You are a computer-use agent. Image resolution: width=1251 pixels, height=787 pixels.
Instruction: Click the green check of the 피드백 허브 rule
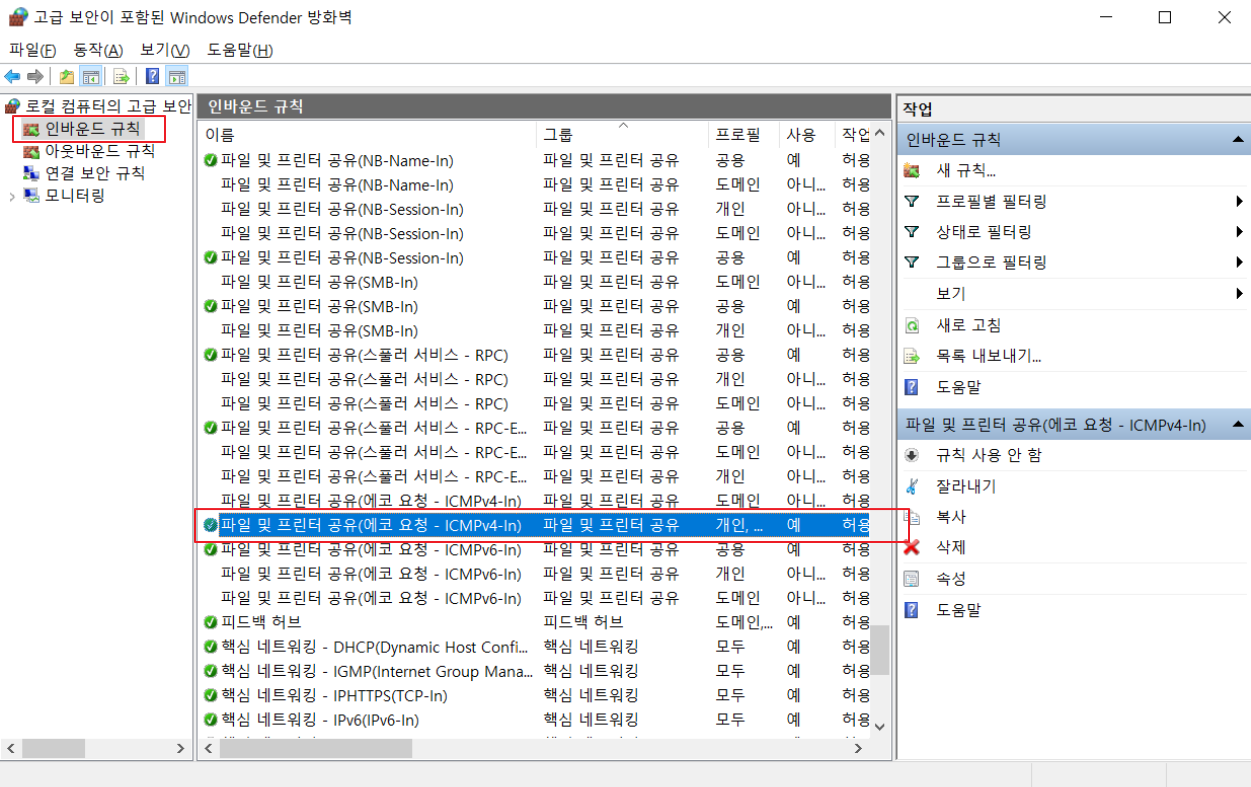210,622
